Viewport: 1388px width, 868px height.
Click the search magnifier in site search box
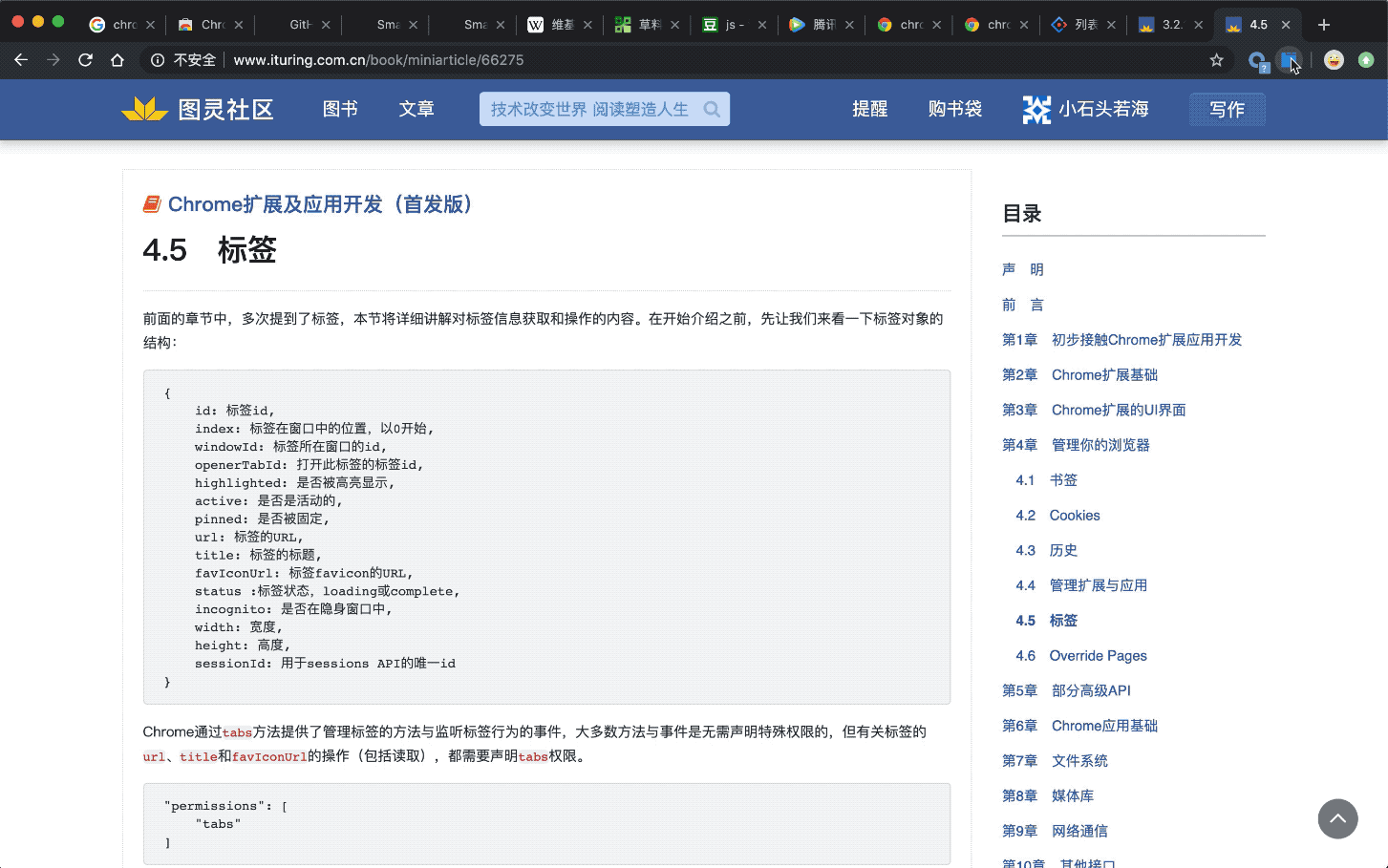[712, 109]
